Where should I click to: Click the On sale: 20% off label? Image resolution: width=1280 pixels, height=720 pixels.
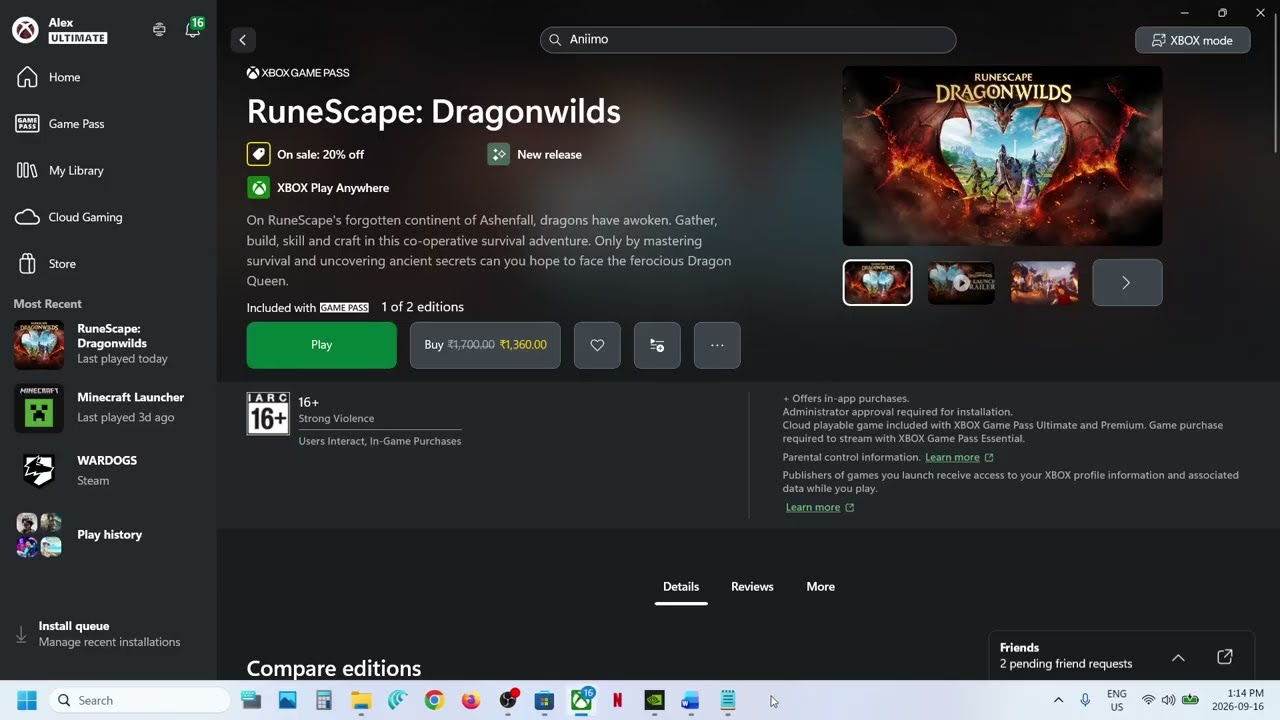pos(320,155)
